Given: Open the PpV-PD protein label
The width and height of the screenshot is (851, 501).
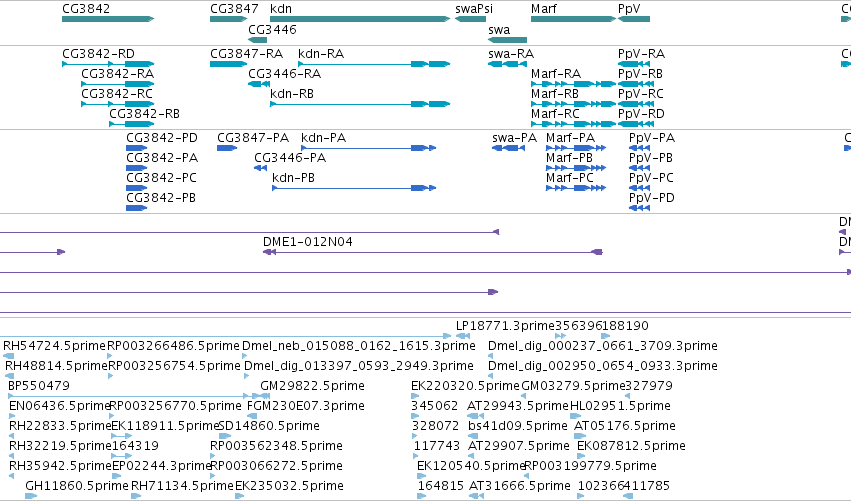Looking at the screenshot, I should point(652,198).
